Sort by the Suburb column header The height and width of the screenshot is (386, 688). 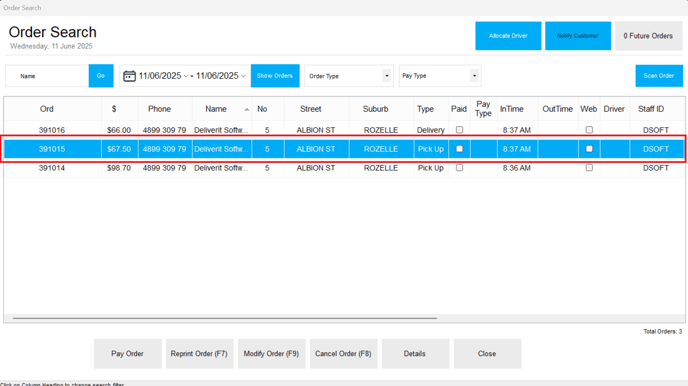click(x=376, y=109)
